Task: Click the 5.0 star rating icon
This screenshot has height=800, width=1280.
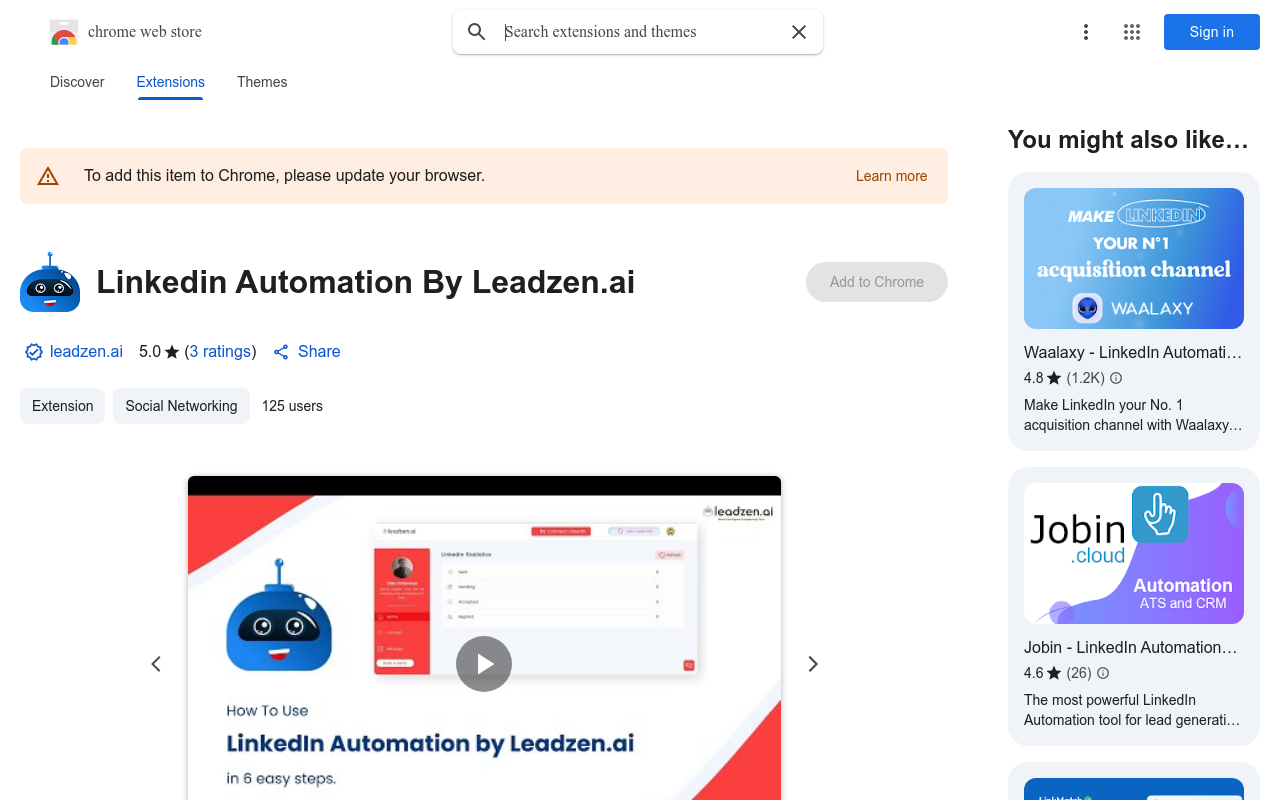Action: tap(172, 352)
